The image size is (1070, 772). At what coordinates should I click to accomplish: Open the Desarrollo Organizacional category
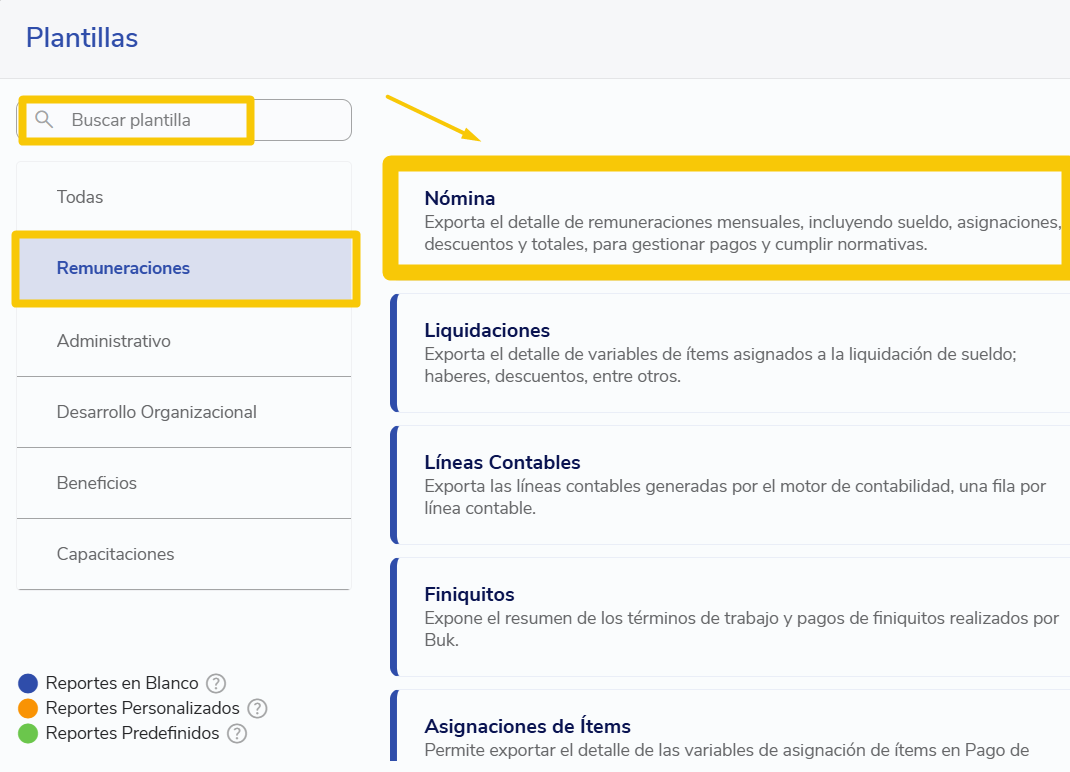pos(184,412)
